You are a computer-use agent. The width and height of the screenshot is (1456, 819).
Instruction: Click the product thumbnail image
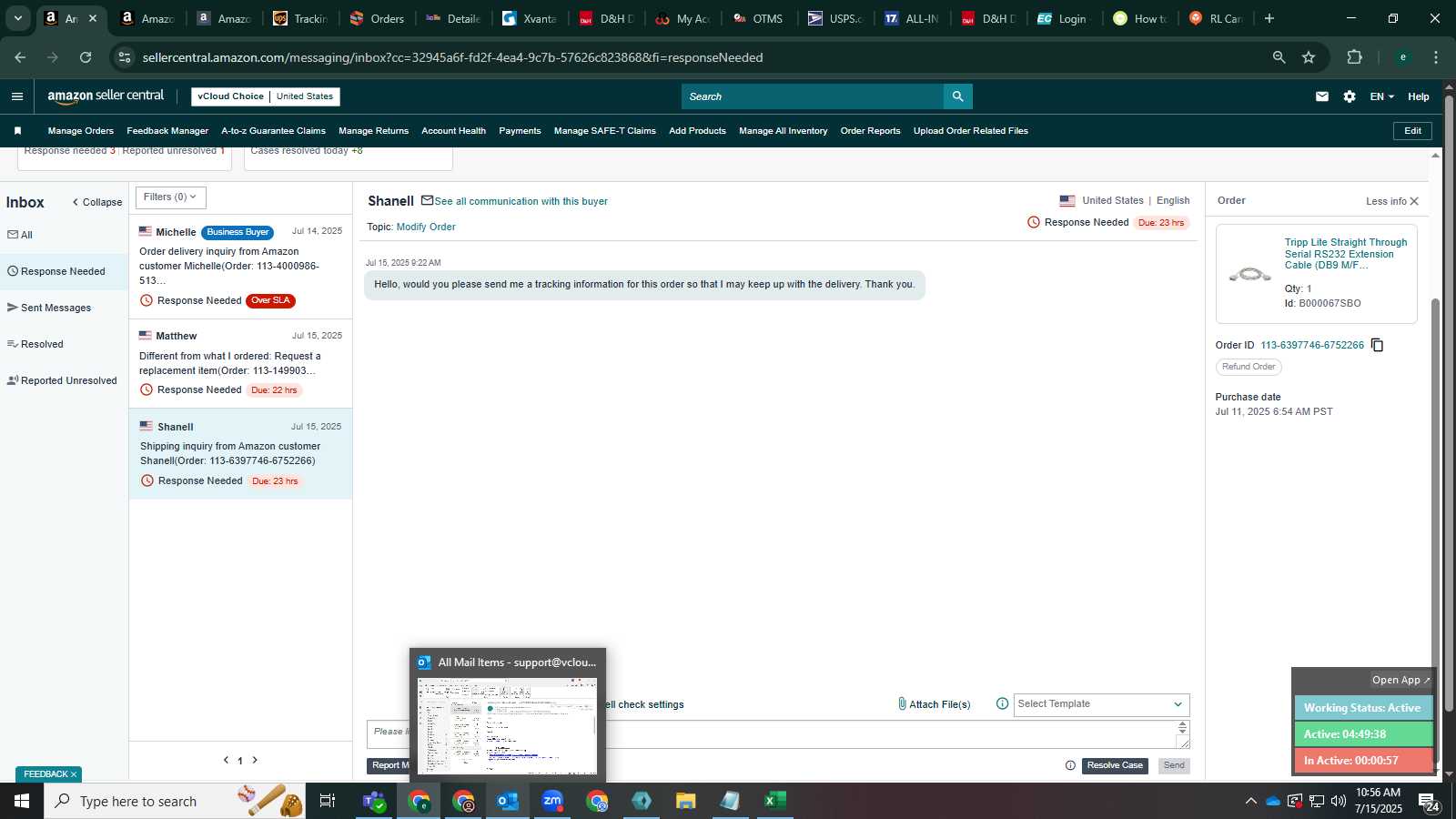(1250, 274)
